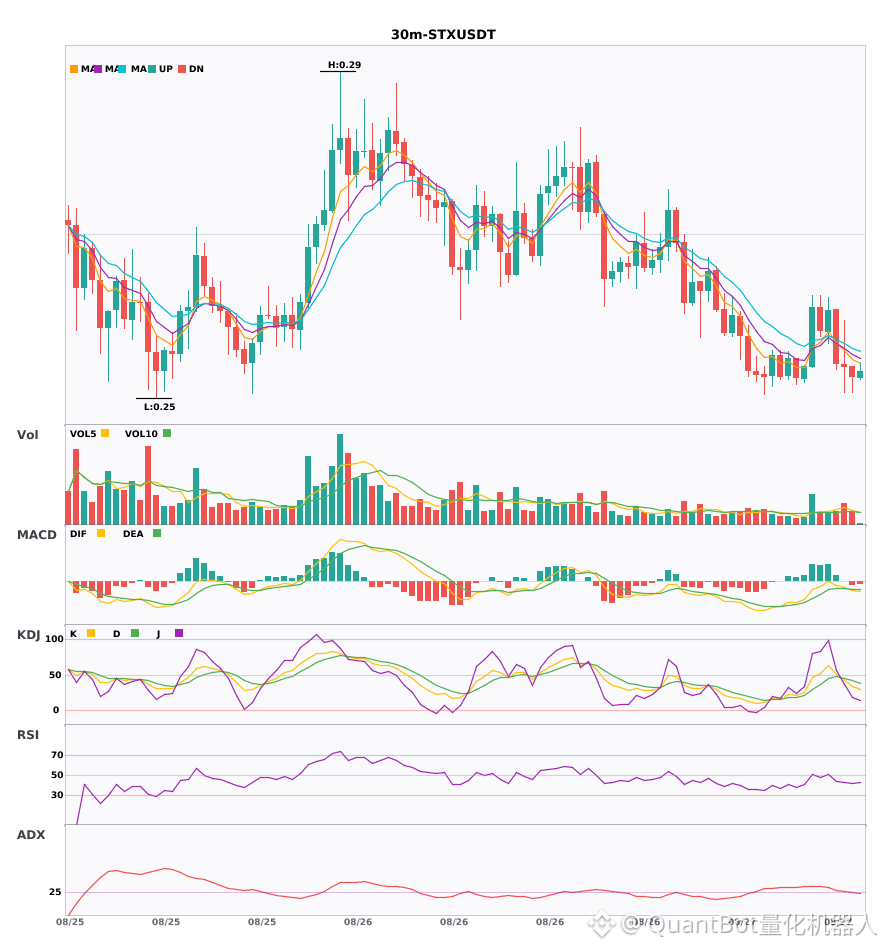Select the Vol panel label
The width and height of the screenshot is (885, 950).
tap(27, 435)
